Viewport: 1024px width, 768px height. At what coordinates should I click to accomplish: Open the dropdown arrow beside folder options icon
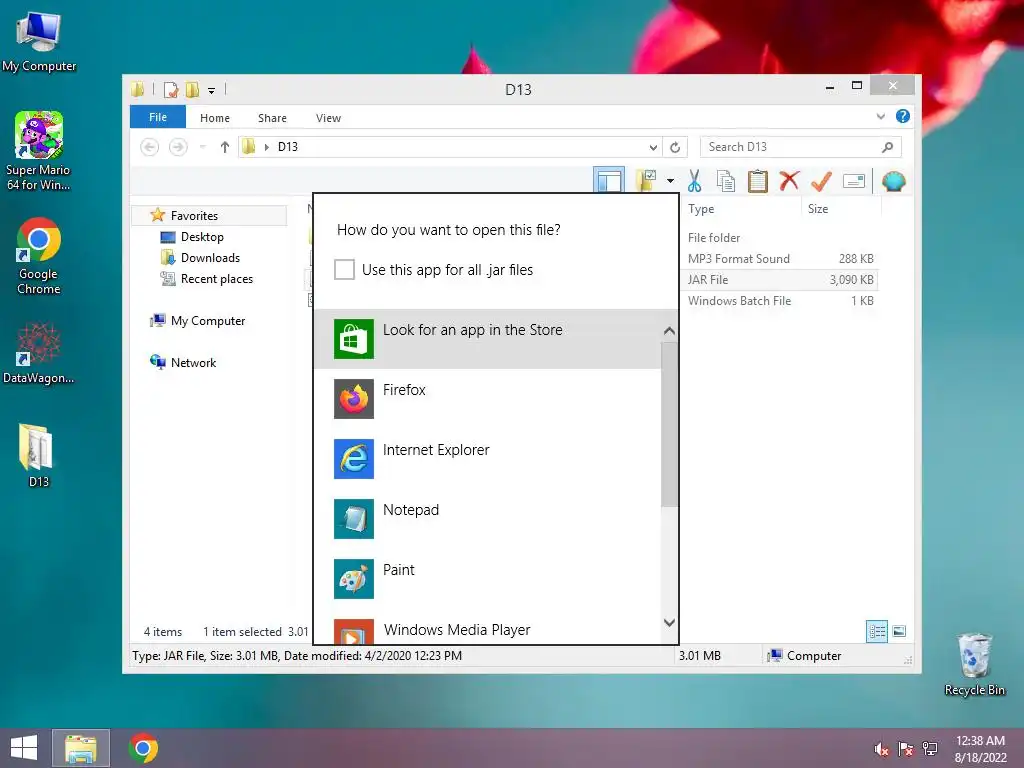tap(670, 181)
